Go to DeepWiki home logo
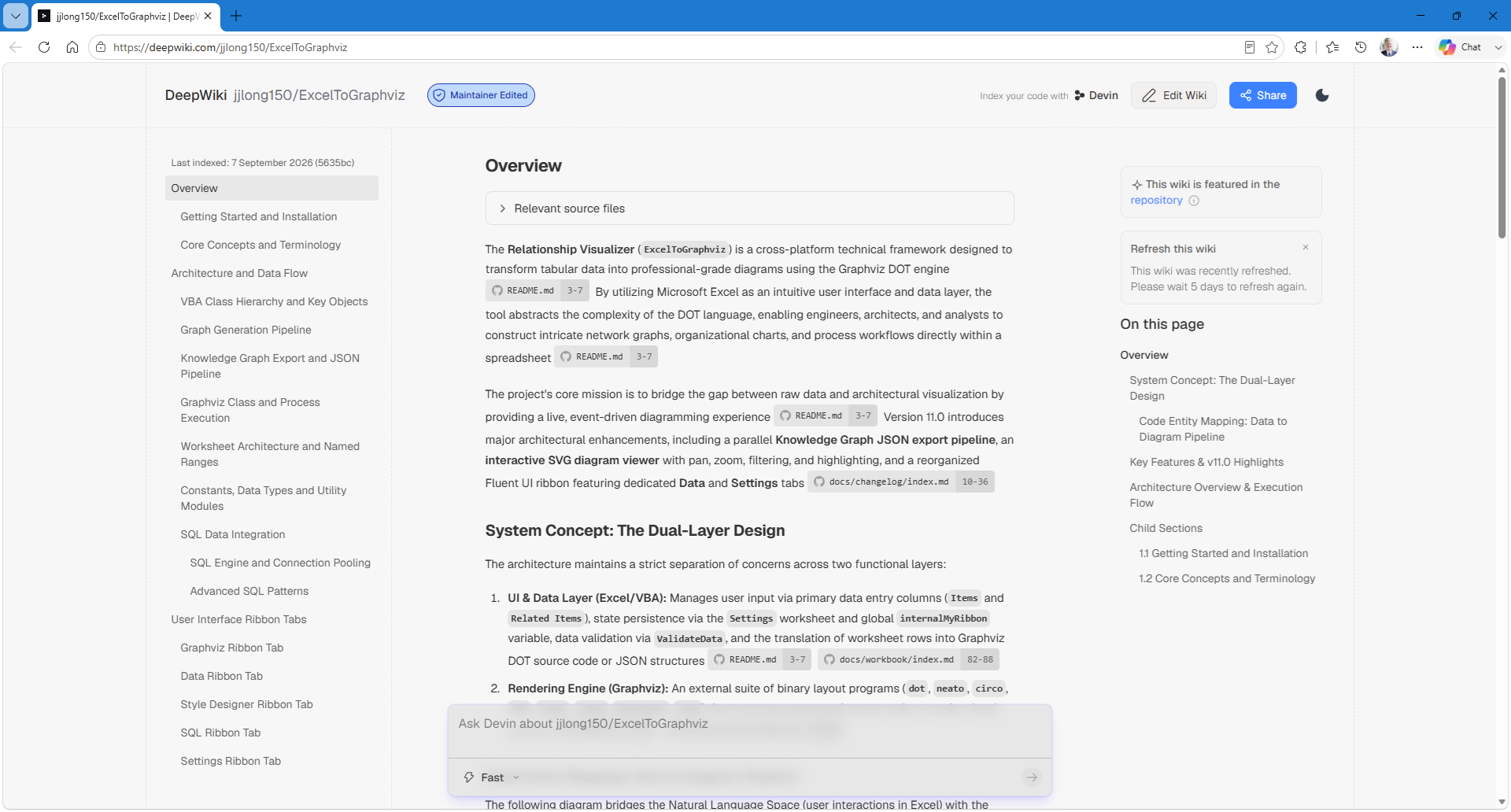This screenshot has width=1511, height=812. point(196,95)
